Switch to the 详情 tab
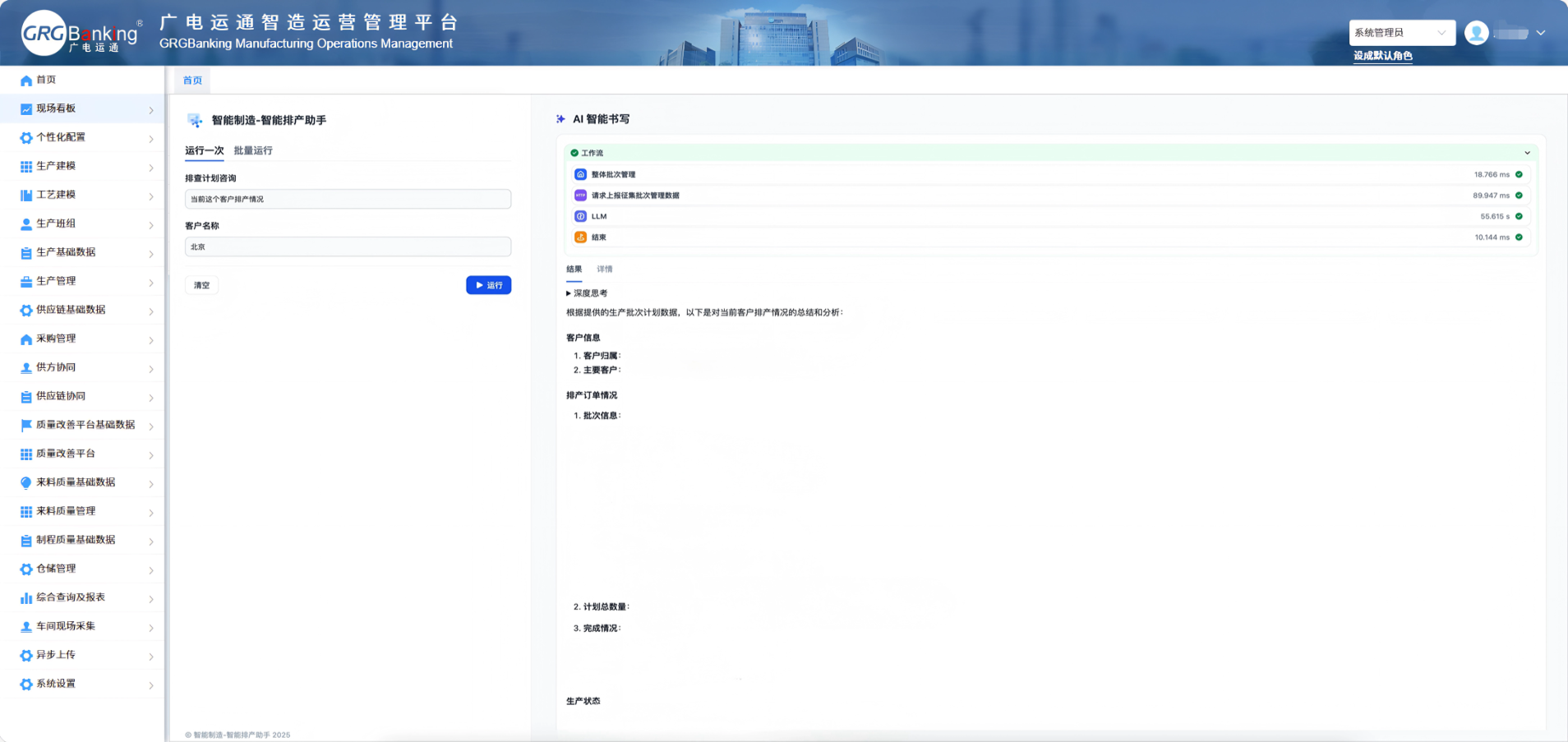The width and height of the screenshot is (1568, 742). (604, 270)
